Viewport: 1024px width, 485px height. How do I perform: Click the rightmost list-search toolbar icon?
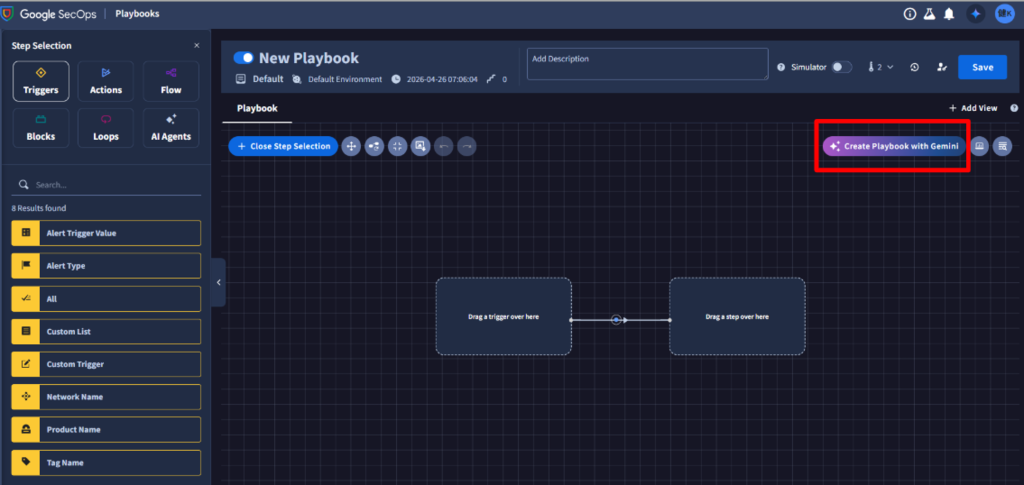[x=1002, y=146]
